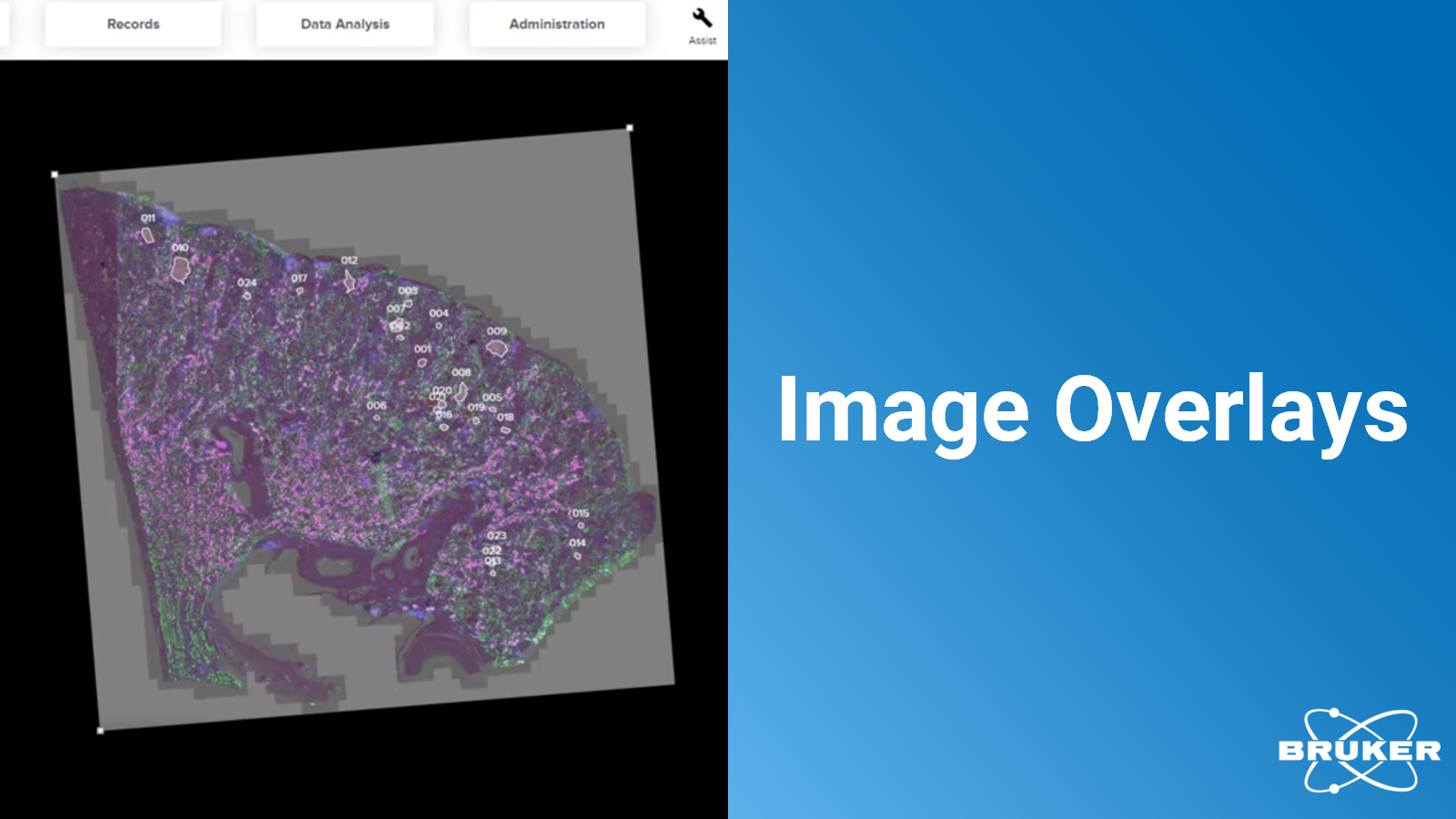1456x819 pixels.
Task: Click the top-left overlay corner handle
Action: point(55,174)
